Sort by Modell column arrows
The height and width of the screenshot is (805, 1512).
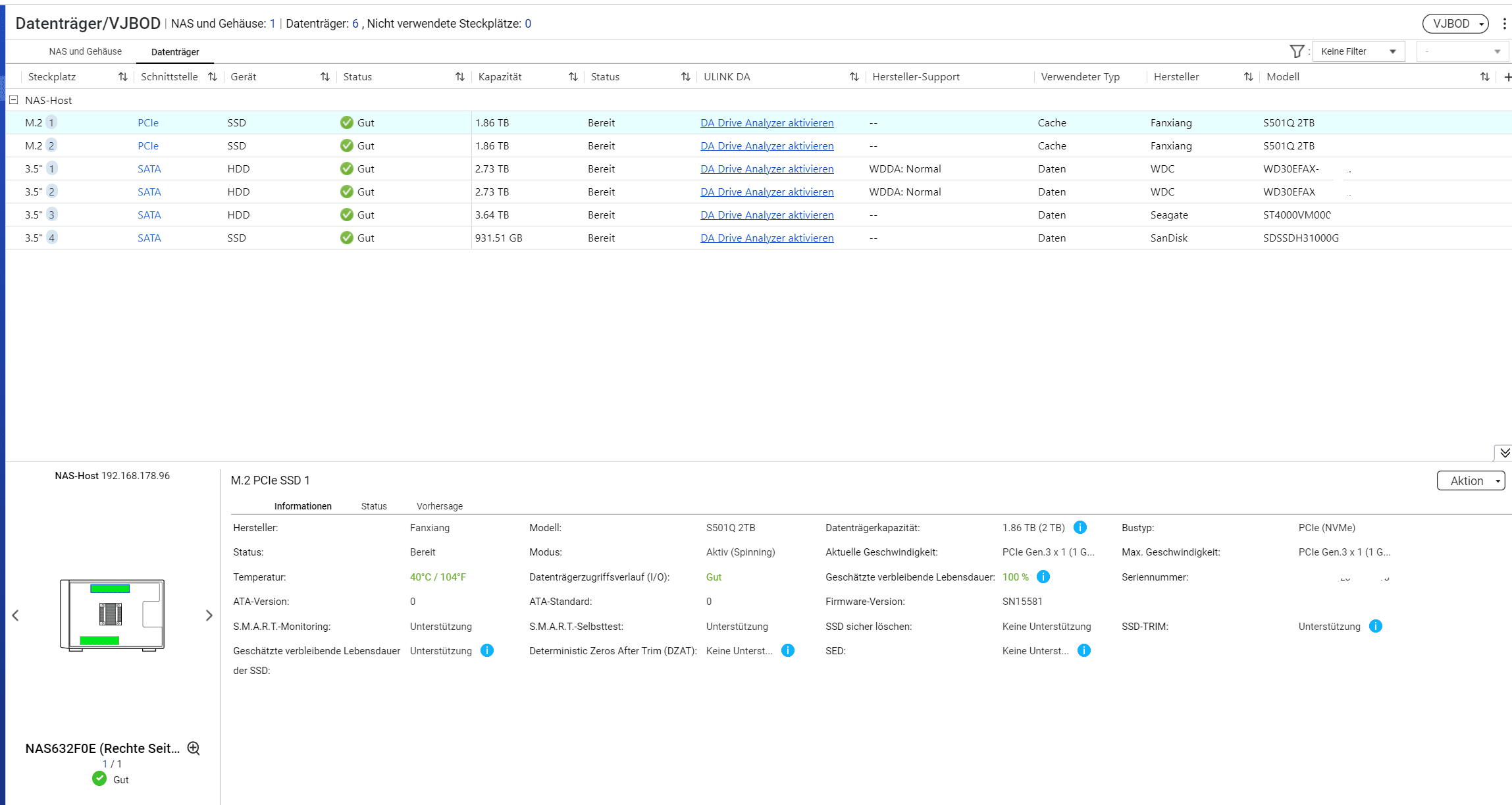[1484, 77]
